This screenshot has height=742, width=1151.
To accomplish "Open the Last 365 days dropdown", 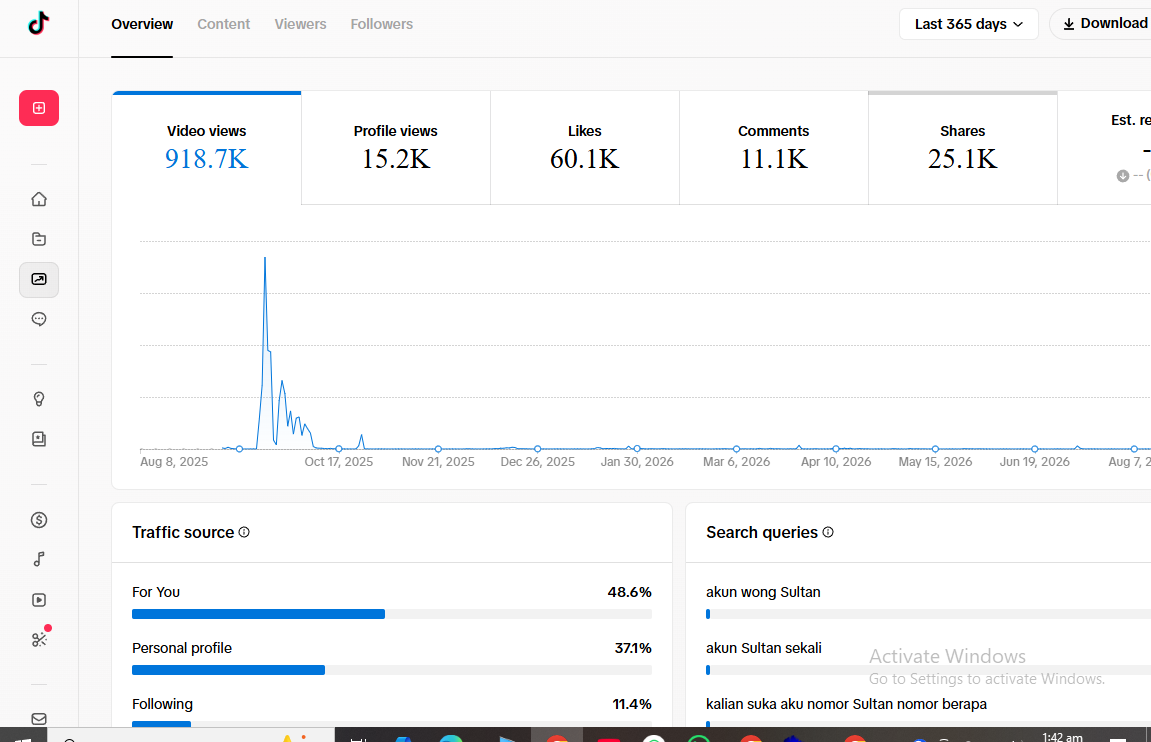I will pos(968,24).
